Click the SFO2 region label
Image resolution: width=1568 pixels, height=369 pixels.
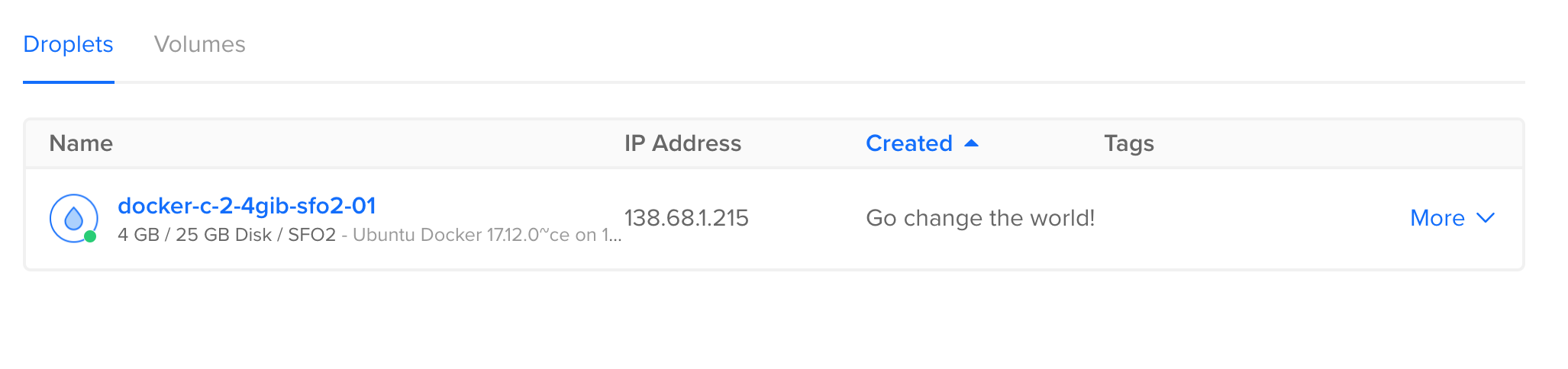(x=311, y=235)
